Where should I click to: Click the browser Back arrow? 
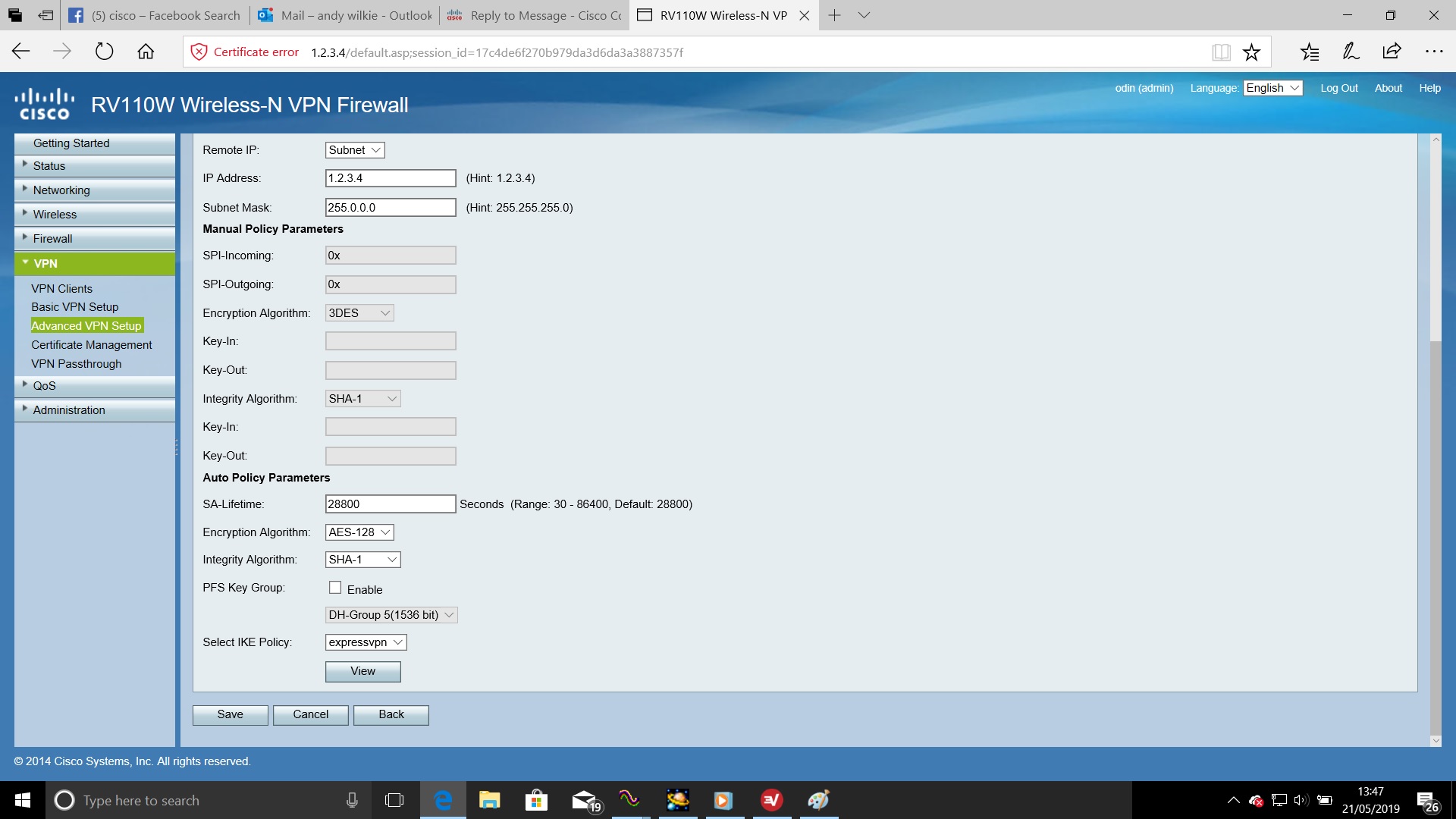tap(21, 52)
